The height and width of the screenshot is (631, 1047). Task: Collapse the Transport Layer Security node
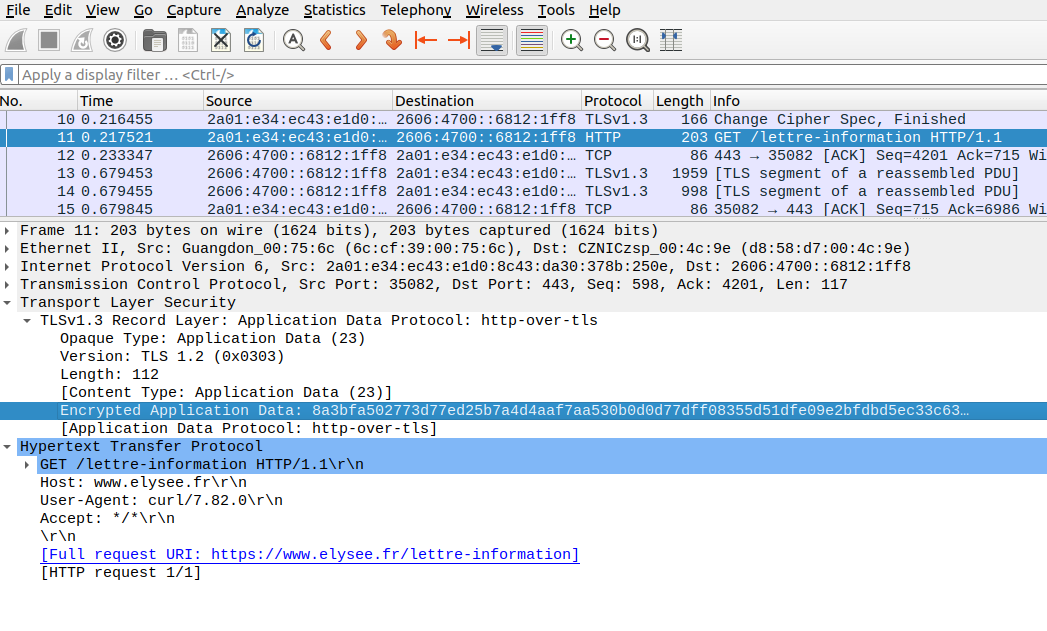click(7, 302)
